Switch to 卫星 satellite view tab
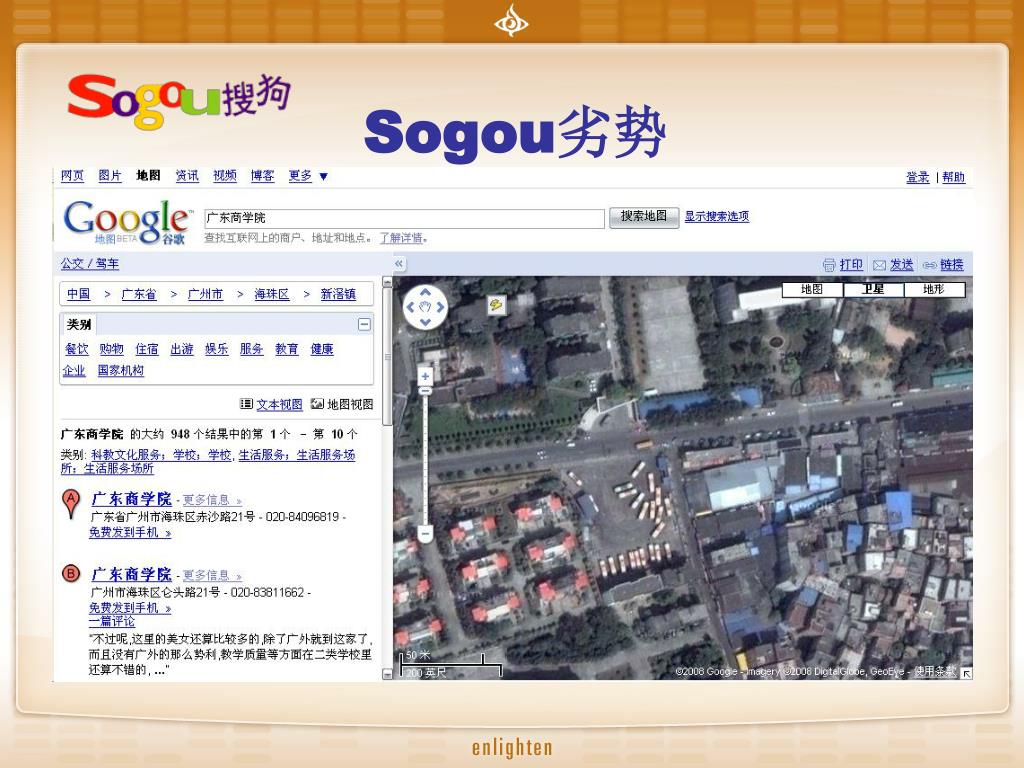Screen dimensions: 1024x768 coord(873,289)
